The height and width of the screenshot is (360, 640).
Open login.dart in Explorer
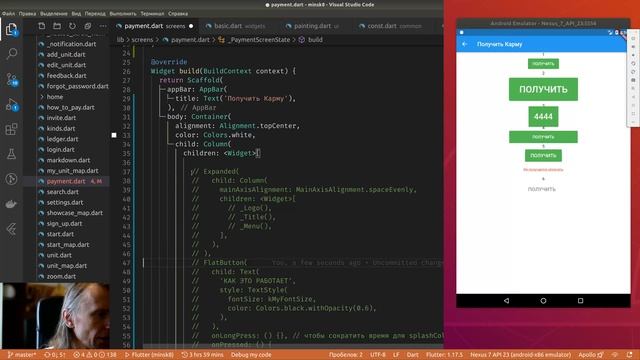(60, 149)
